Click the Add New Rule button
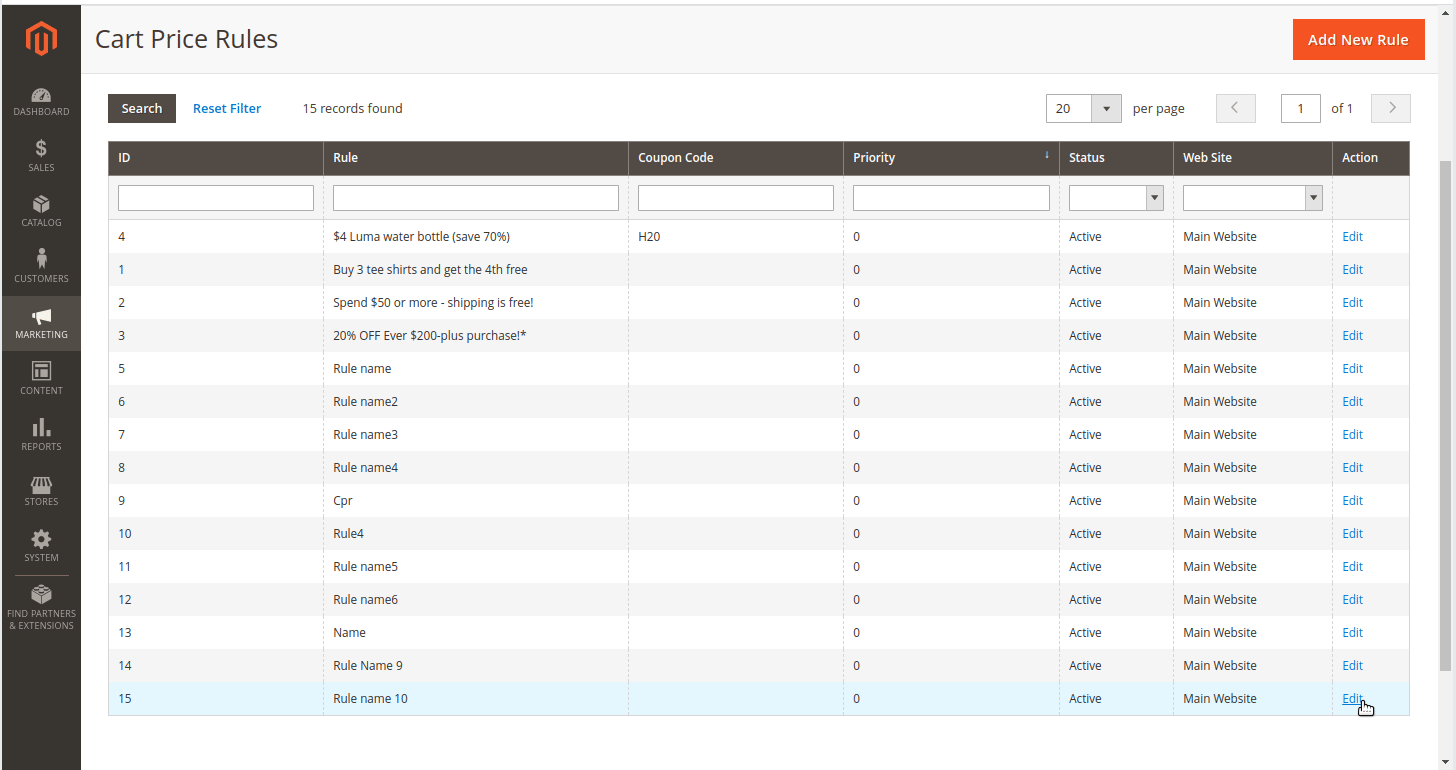 pos(1358,39)
